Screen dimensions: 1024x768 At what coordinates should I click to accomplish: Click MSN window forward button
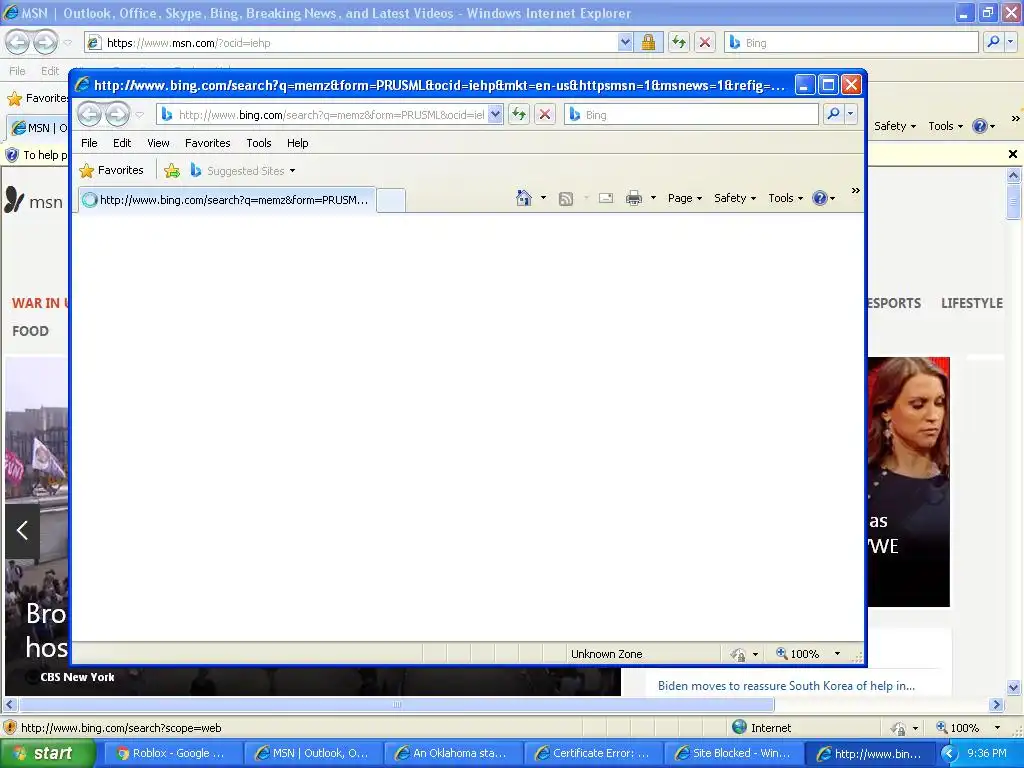pyautogui.click(x=45, y=42)
